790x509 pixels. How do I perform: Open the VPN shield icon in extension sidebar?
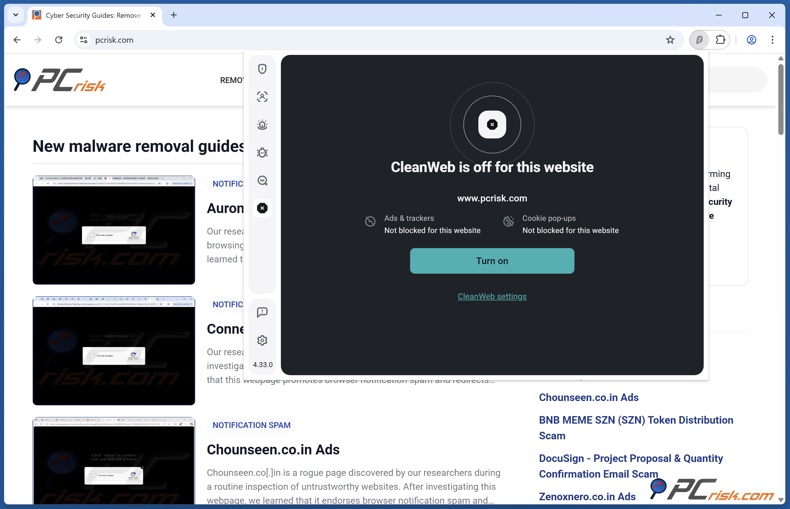pos(262,69)
